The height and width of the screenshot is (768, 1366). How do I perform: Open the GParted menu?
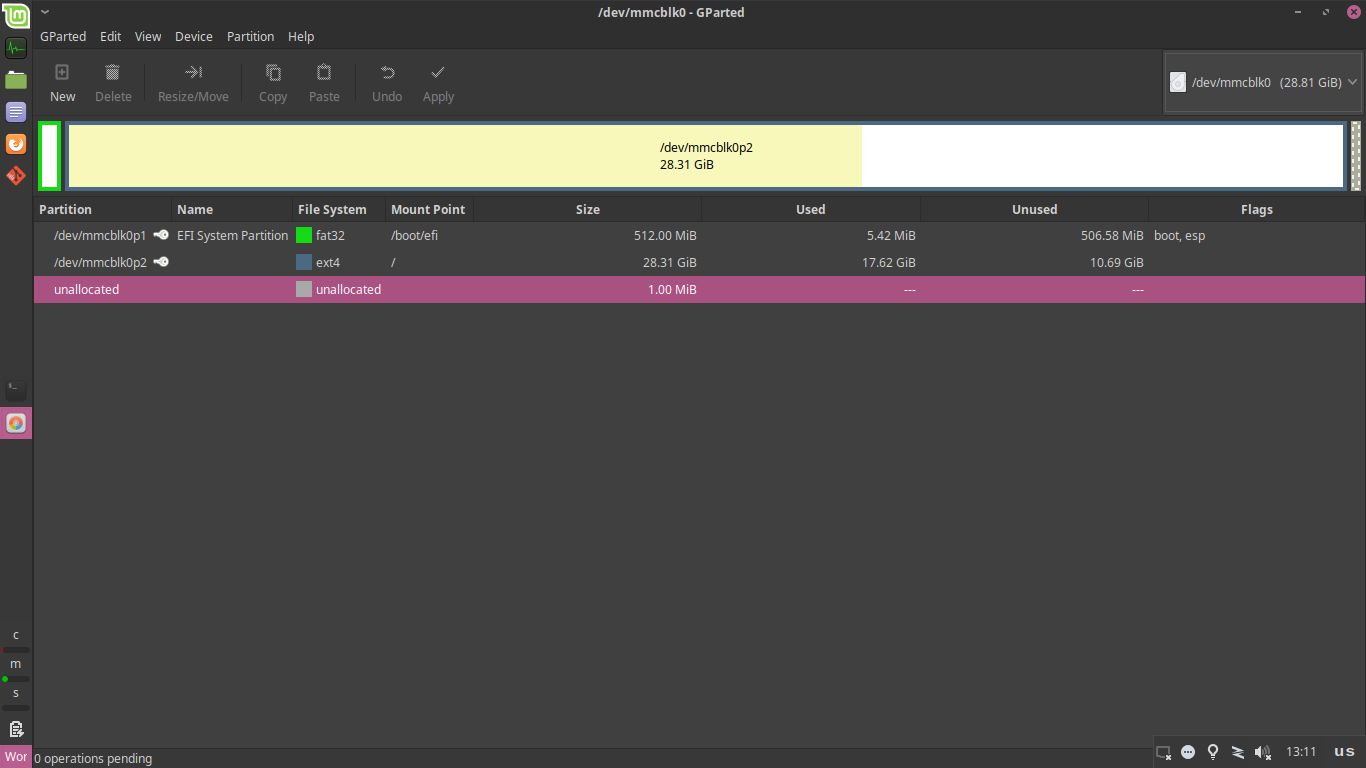pyautogui.click(x=63, y=36)
